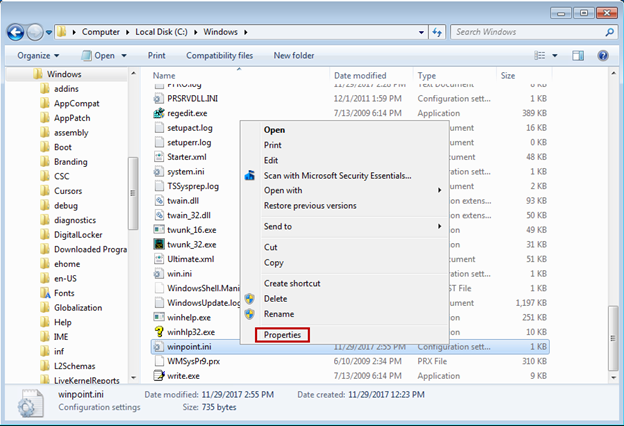Sort by the Size column header
Viewport: 624px width, 426px height.
point(524,76)
